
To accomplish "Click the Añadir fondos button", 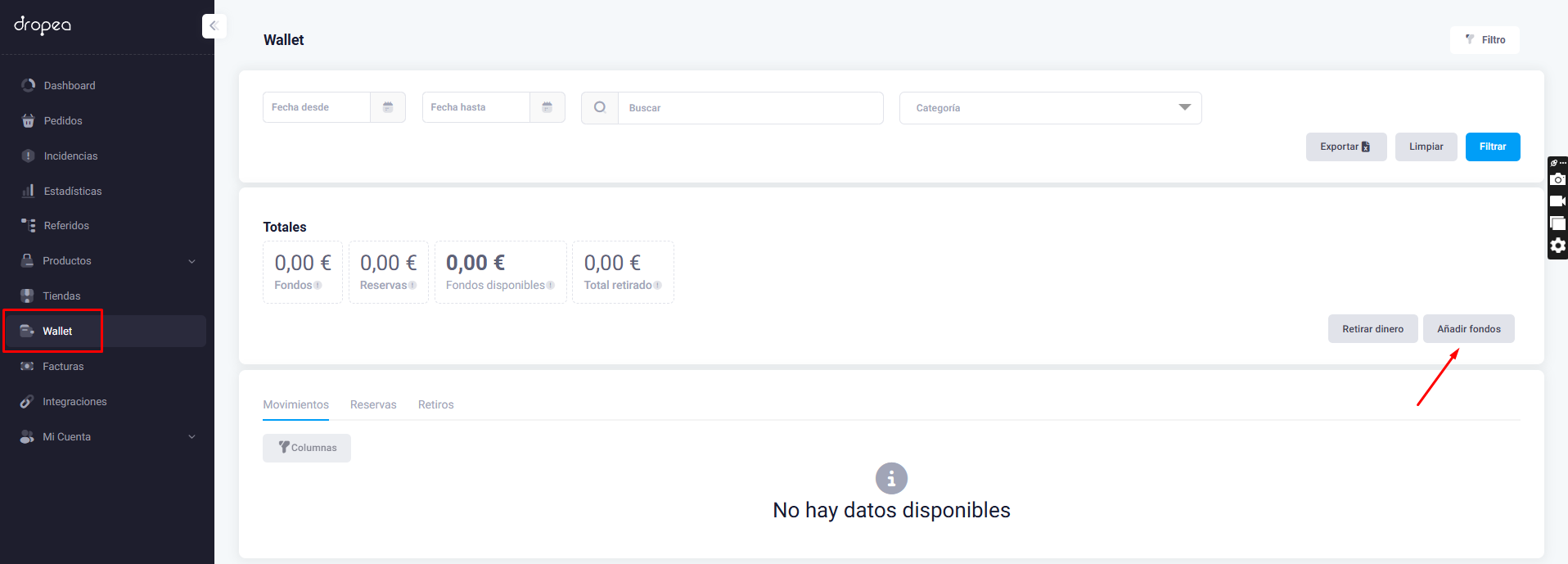I will point(1468,329).
